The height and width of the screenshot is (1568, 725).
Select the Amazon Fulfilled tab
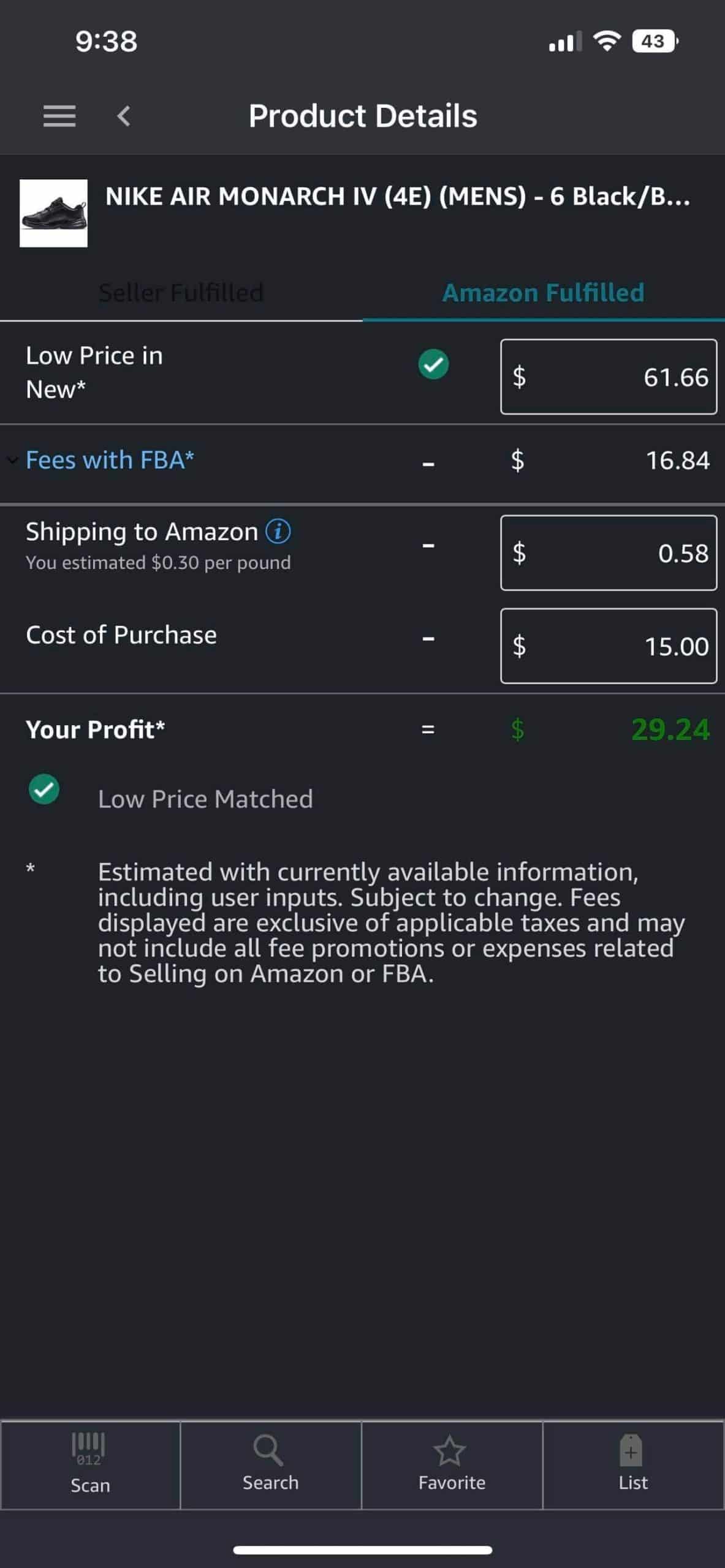(x=543, y=293)
